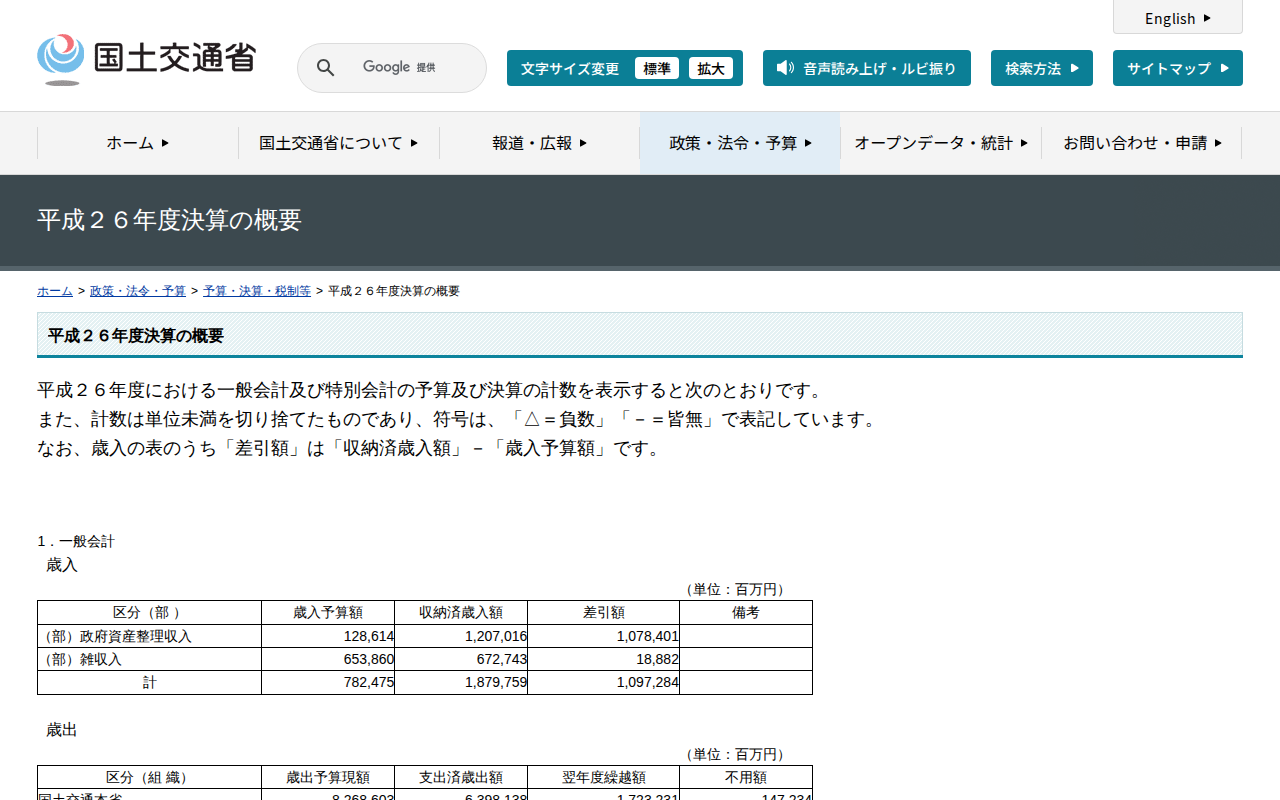Expand 国土交通省について menu

coord(338,143)
